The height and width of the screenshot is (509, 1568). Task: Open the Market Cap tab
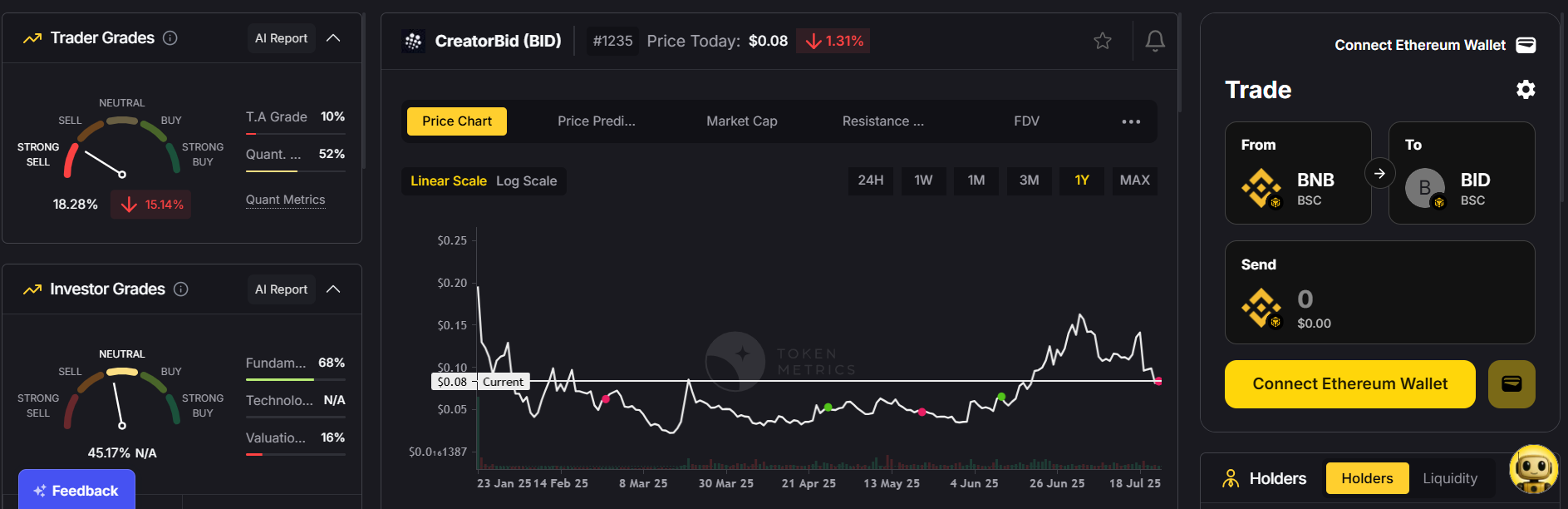tap(742, 121)
